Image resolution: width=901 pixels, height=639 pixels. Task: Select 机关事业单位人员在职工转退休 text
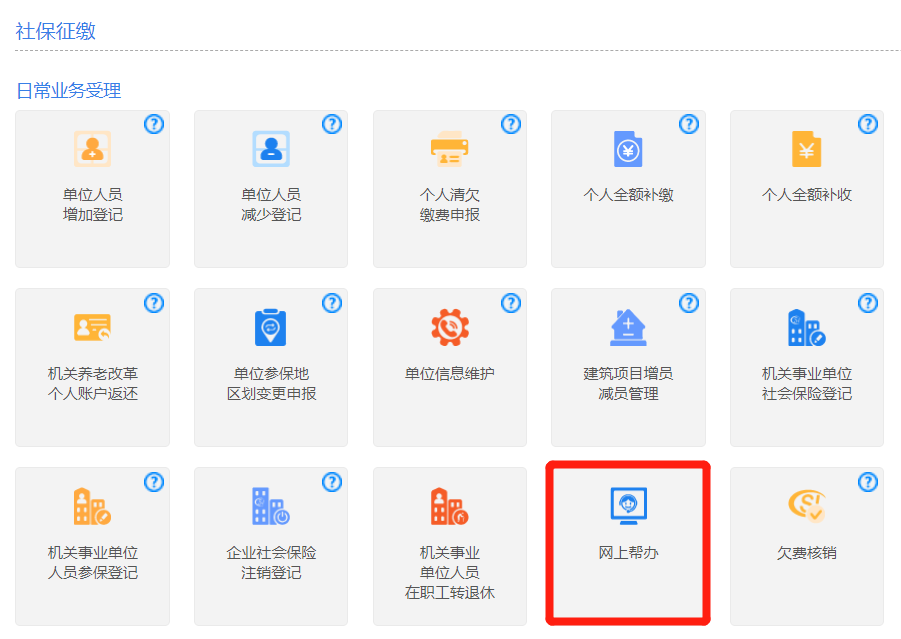pos(449,572)
